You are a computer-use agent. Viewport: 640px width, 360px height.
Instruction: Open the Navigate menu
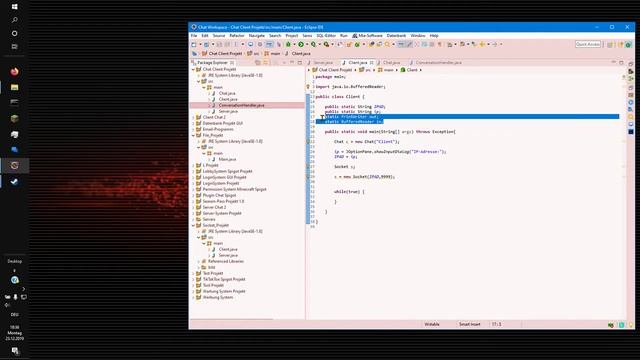click(x=257, y=36)
